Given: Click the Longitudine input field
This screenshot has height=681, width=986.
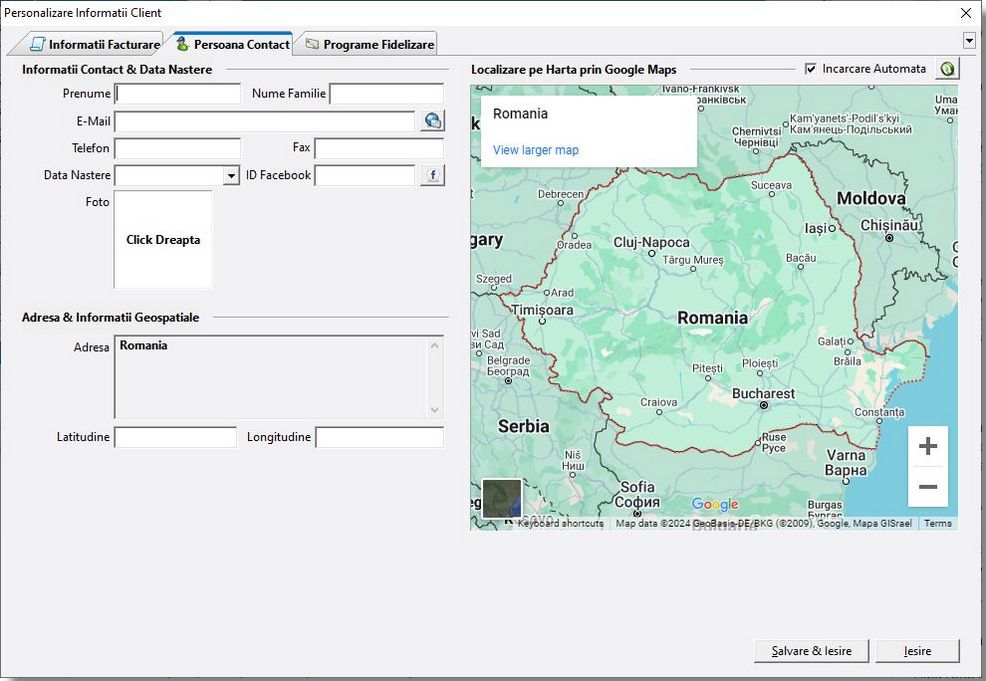Looking at the screenshot, I should (x=379, y=437).
